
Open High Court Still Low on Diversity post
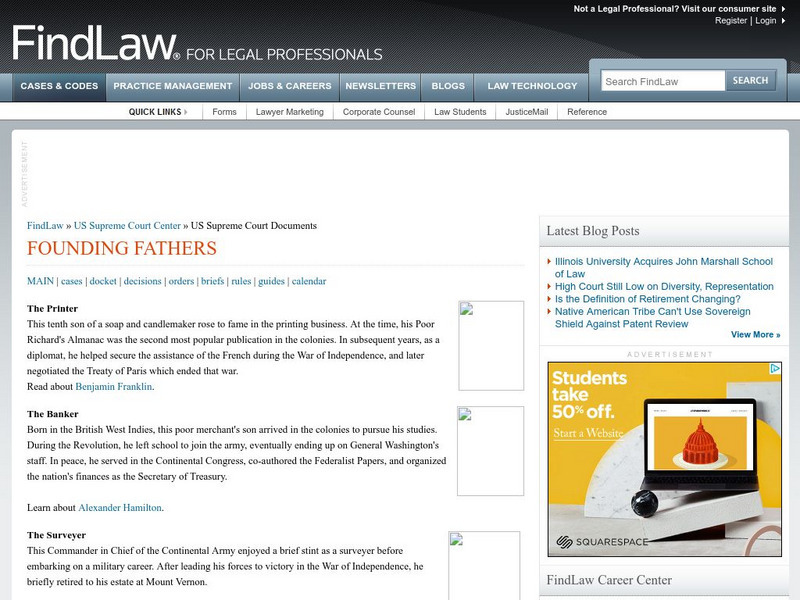click(x=664, y=286)
